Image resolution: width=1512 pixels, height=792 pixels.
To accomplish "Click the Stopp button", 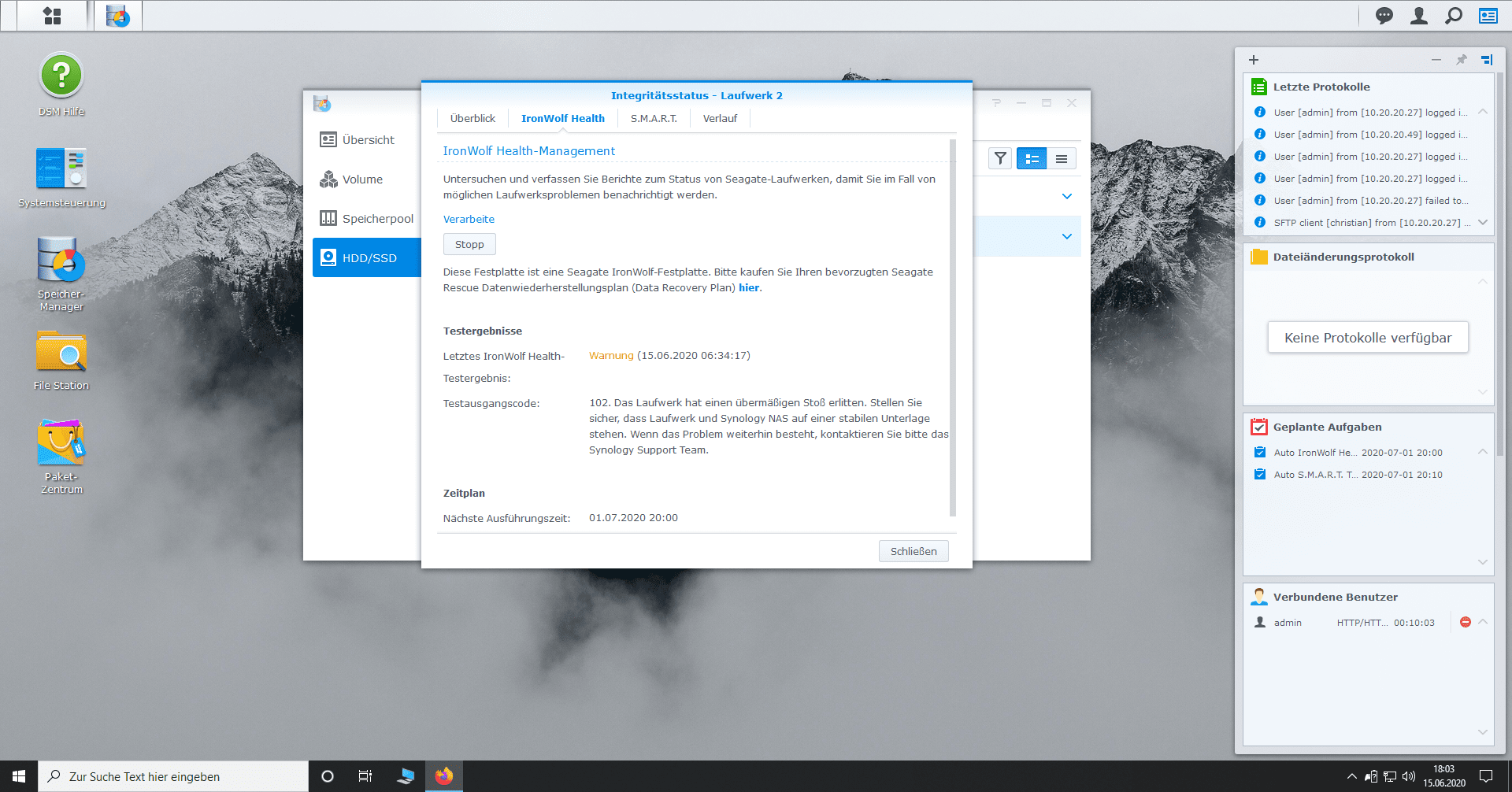I will click(469, 244).
